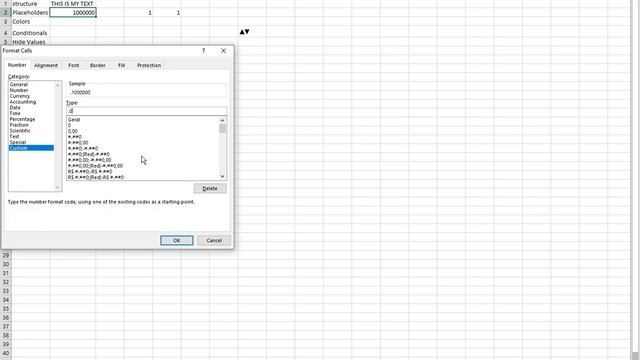
Task: Click the Delete button
Action: click(x=210, y=189)
